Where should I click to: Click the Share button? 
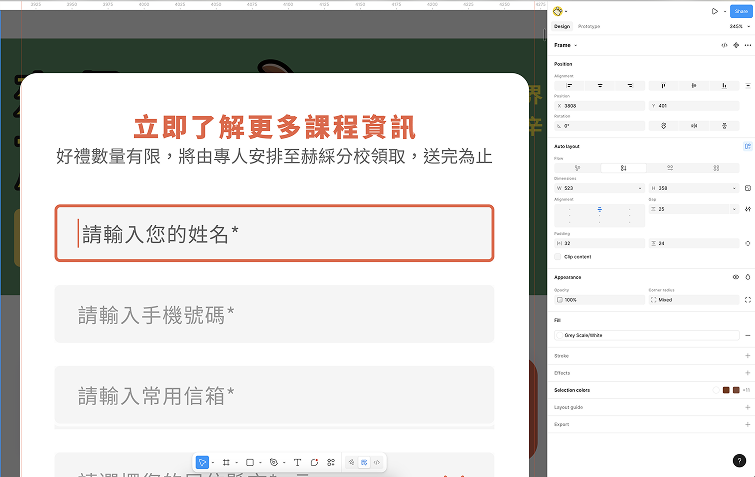click(x=741, y=11)
